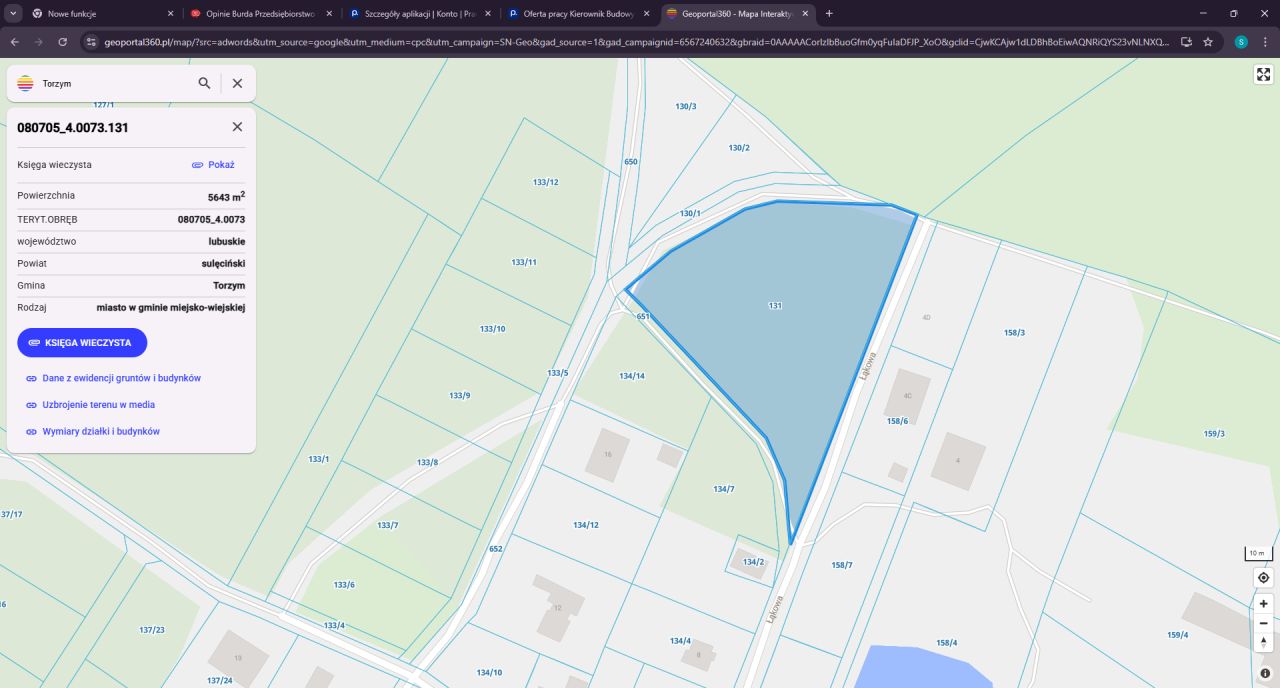Go back in browser history

coord(14,42)
